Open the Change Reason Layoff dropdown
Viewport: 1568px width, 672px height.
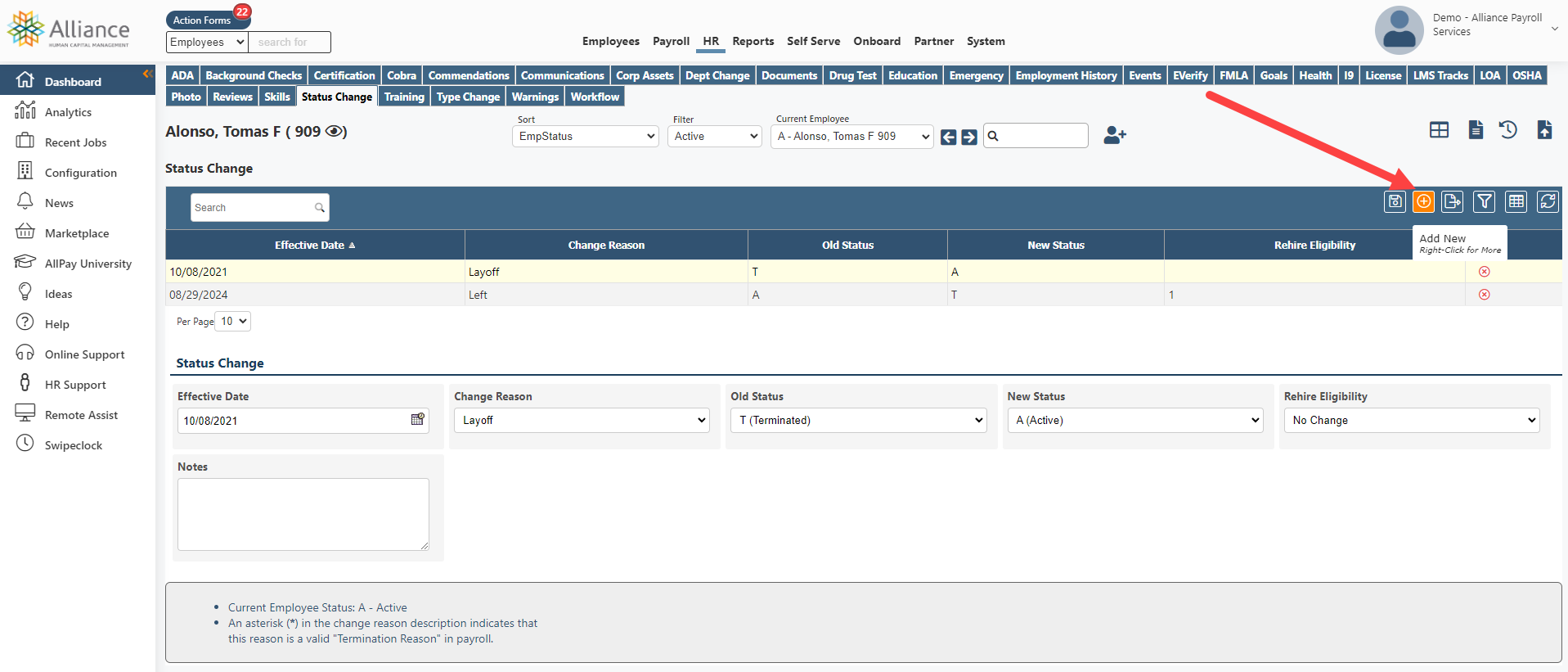[582, 420]
